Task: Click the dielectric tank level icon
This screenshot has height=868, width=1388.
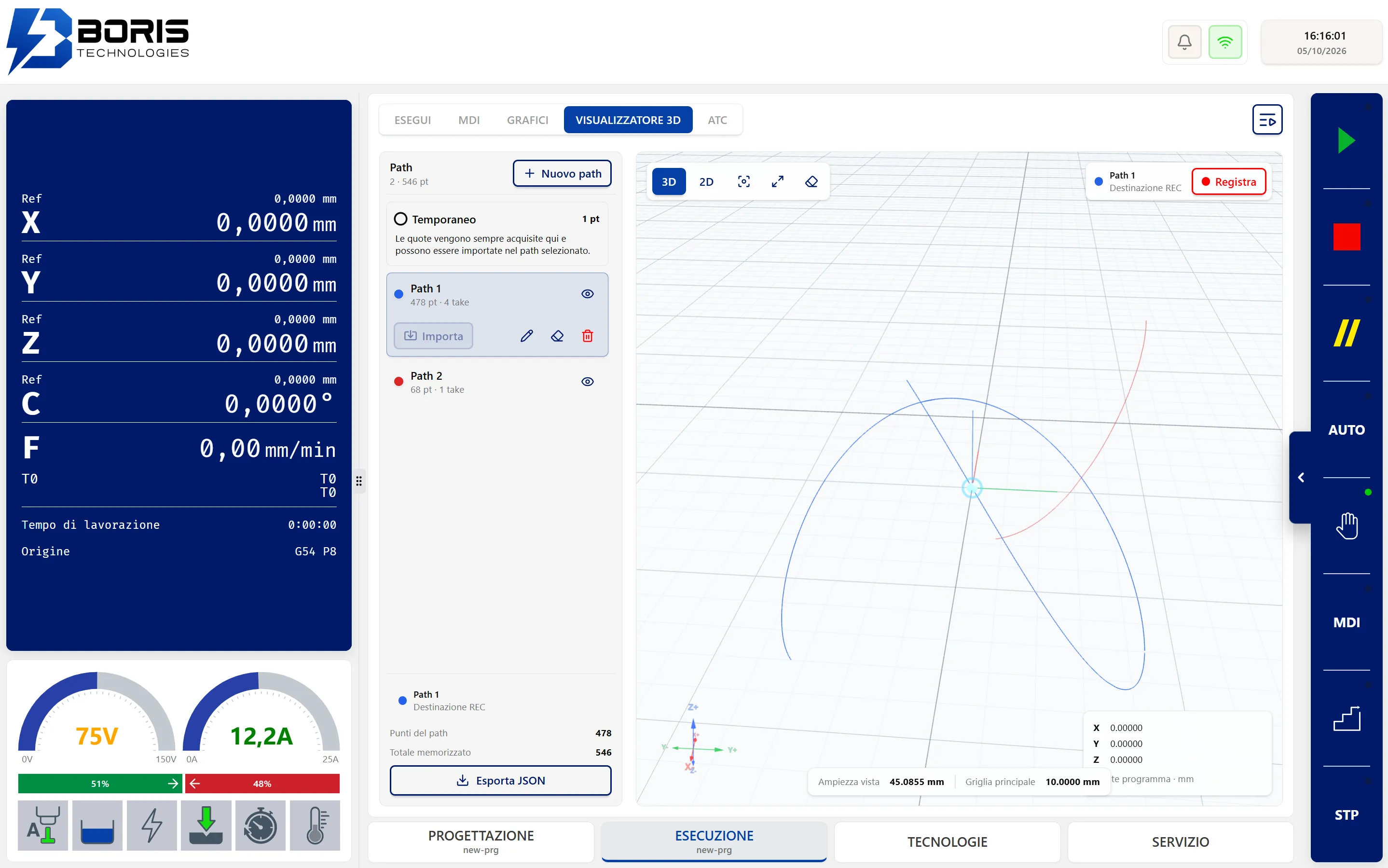Action: [x=97, y=826]
